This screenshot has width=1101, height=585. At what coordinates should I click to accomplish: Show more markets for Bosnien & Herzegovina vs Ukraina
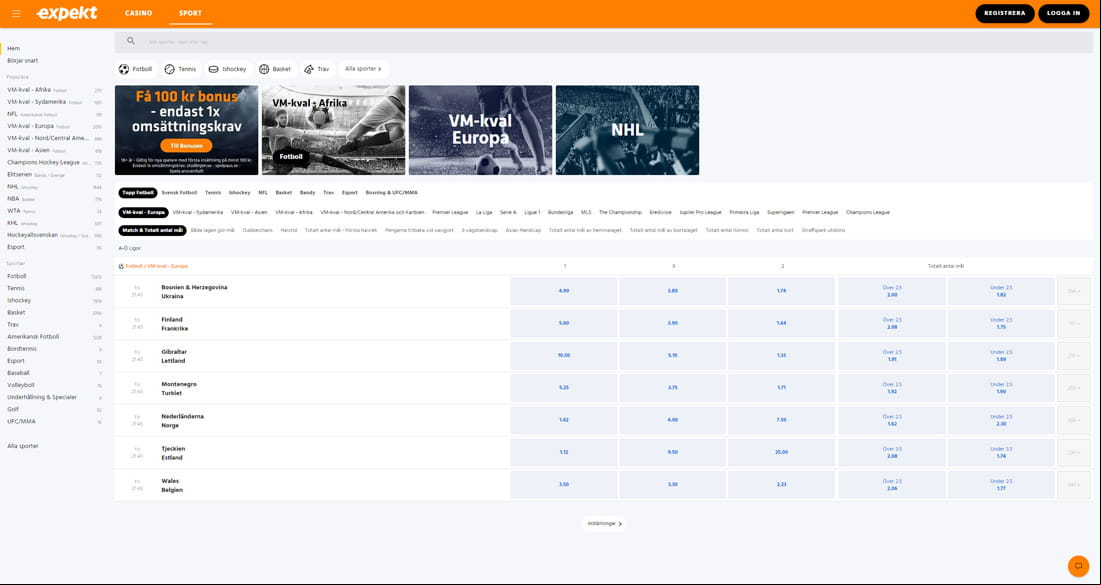tap(1074, 291)
